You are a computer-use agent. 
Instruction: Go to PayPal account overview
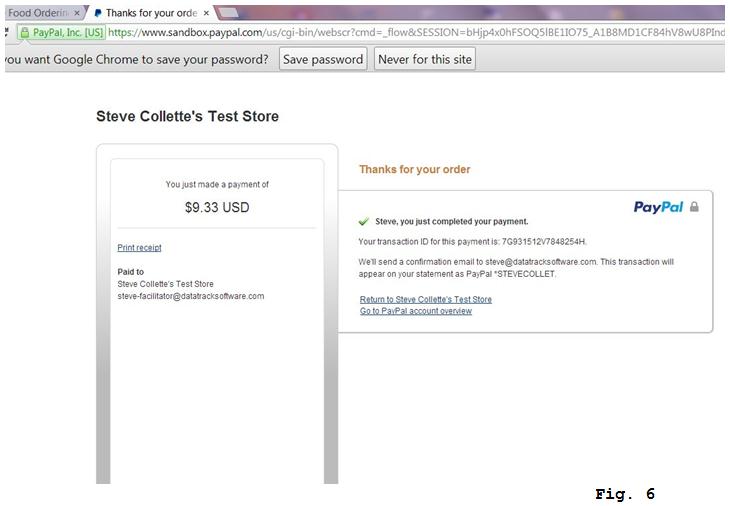coord(415,311)
